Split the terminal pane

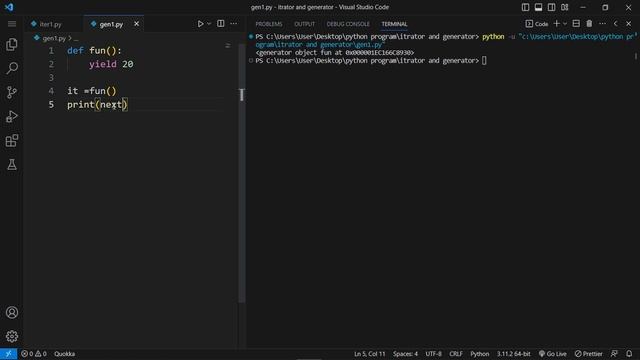click(576, 24)
